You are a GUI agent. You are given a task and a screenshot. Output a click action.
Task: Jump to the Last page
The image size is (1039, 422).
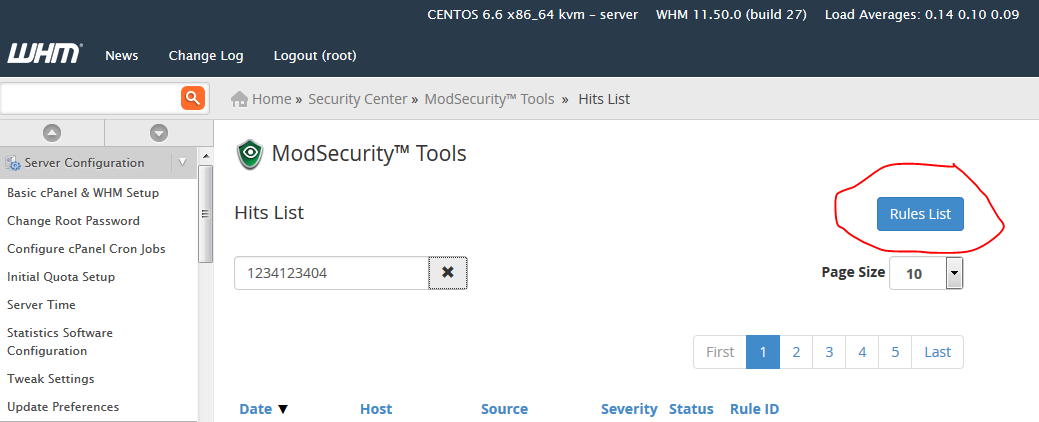[x=937, y=352]
